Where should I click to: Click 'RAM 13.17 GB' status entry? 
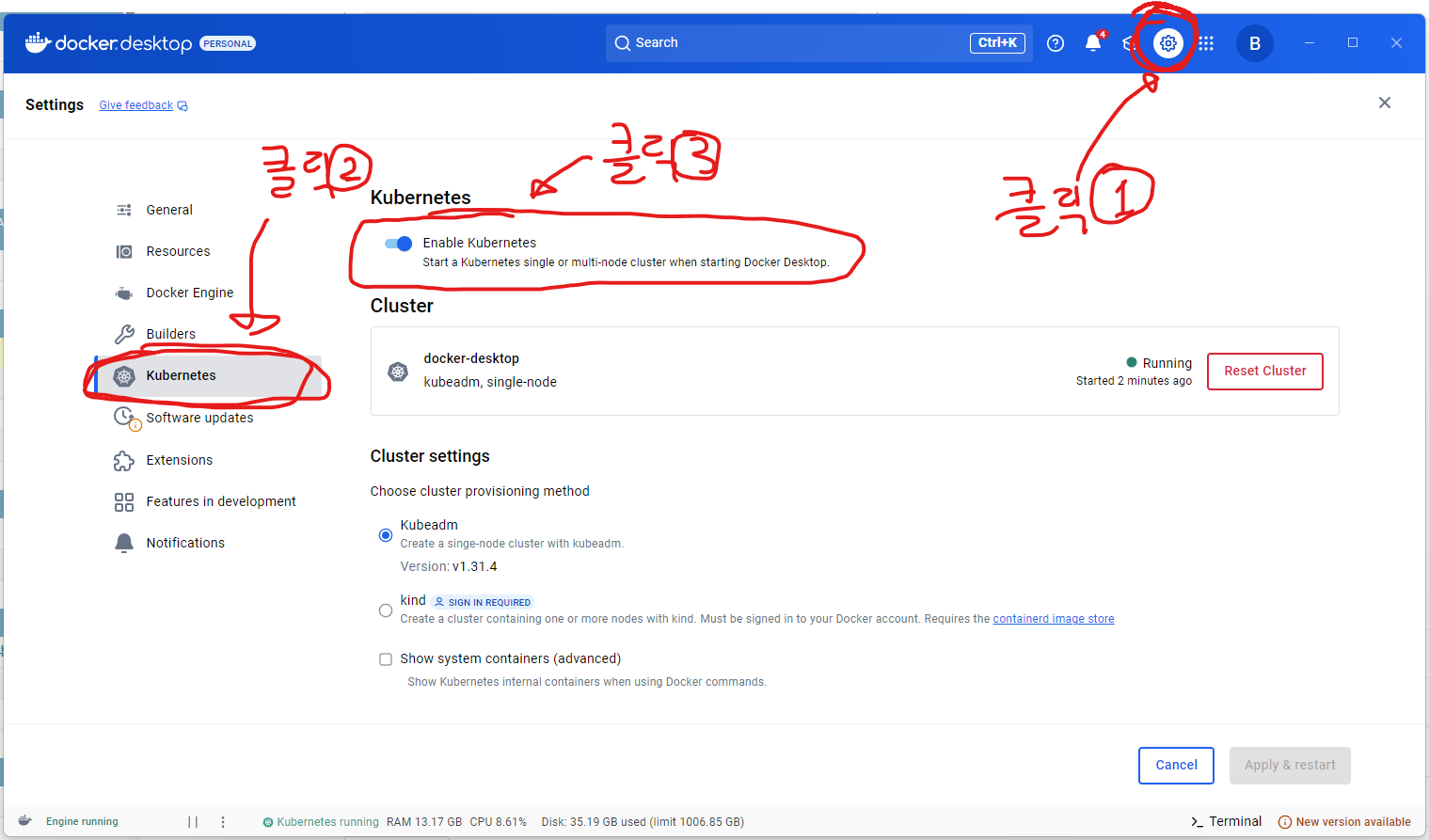click(x=424, y=822)
